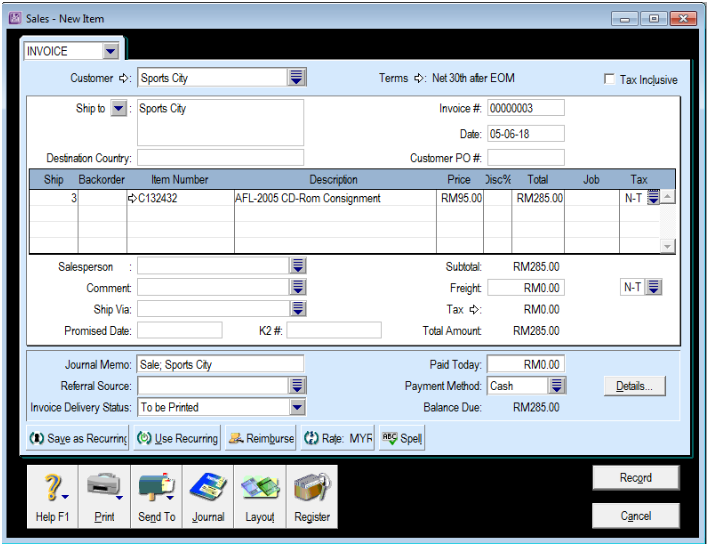Expand the INVOICE type dropdown
The image size is (708, 544).
(x=110, y=51)
